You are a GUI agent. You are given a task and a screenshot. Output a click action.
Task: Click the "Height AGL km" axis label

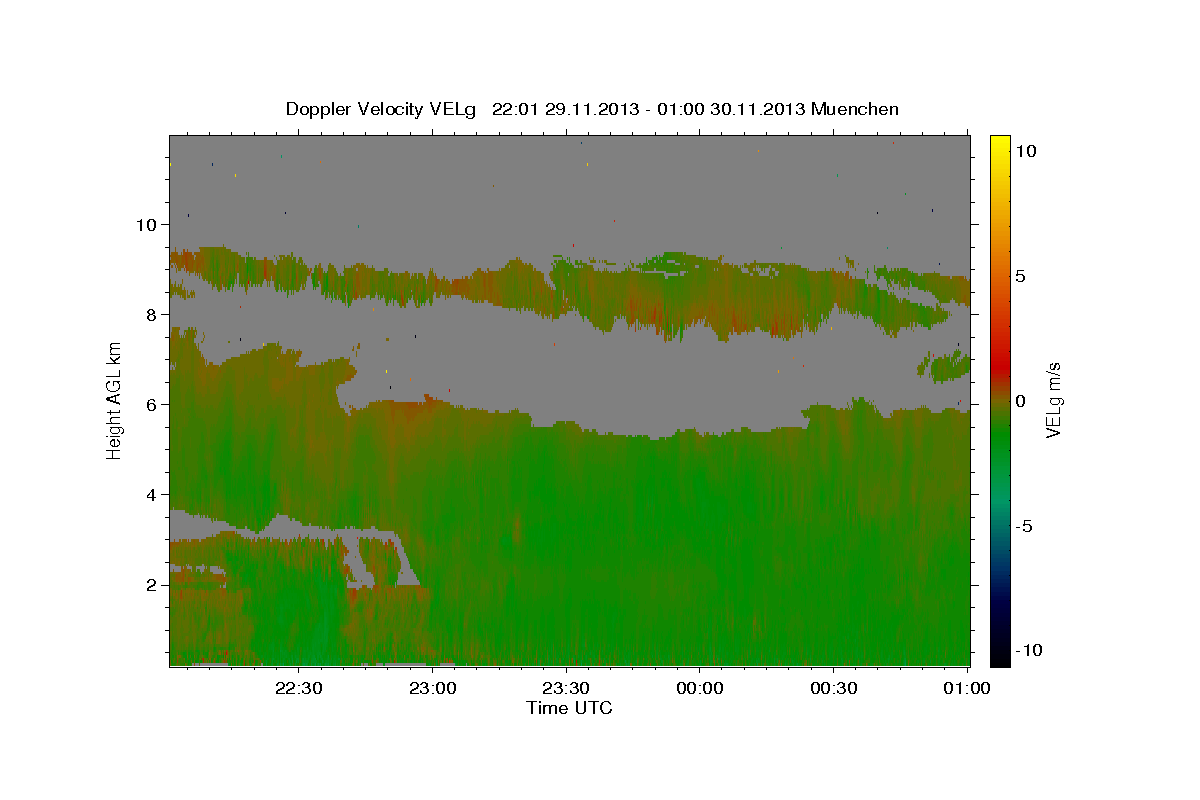pos(115,400)
